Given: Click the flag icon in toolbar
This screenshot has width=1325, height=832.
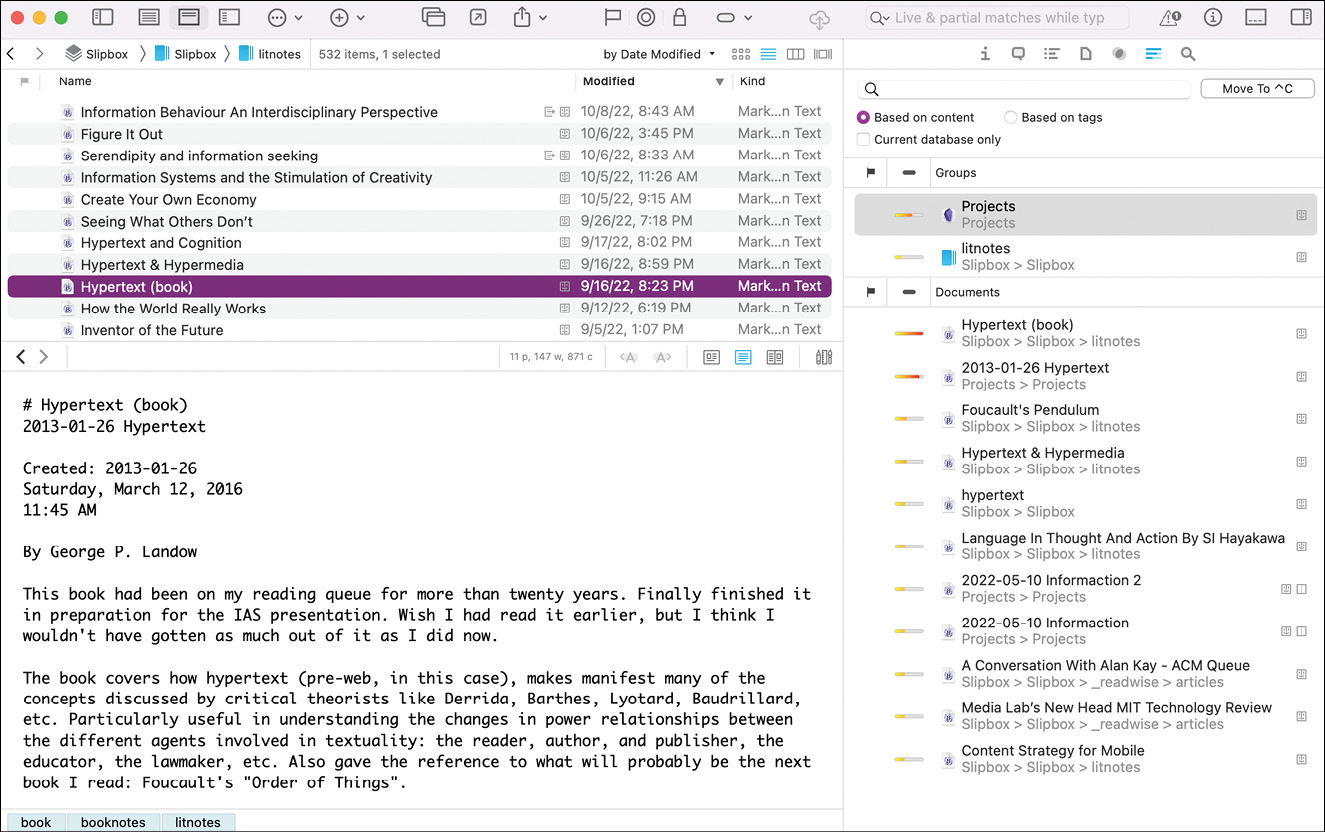Looking at the screenshot, I should [x=612, y=18].
